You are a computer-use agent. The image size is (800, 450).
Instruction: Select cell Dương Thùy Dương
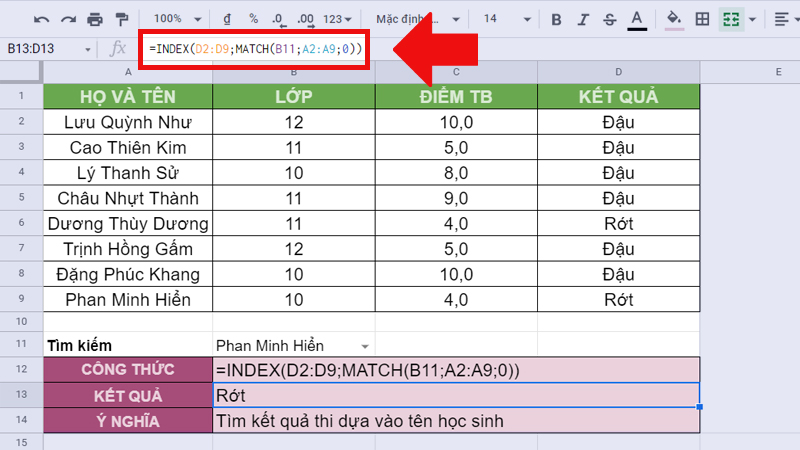[128, 223]
